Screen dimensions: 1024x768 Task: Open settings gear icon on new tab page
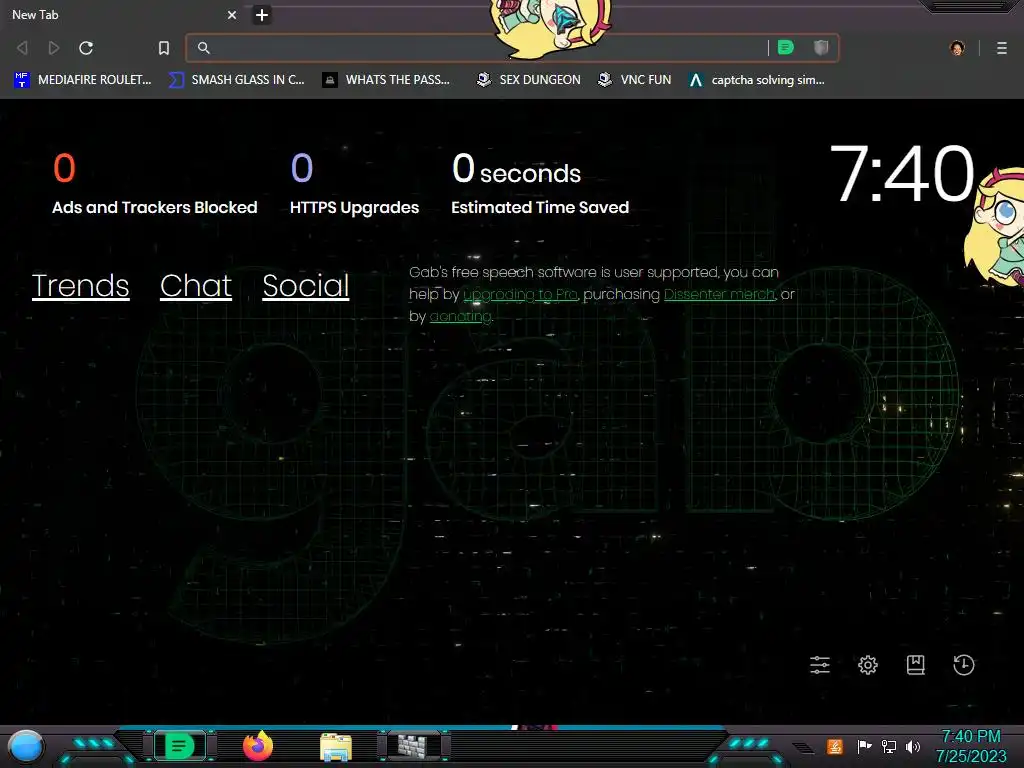click(868, 665)
